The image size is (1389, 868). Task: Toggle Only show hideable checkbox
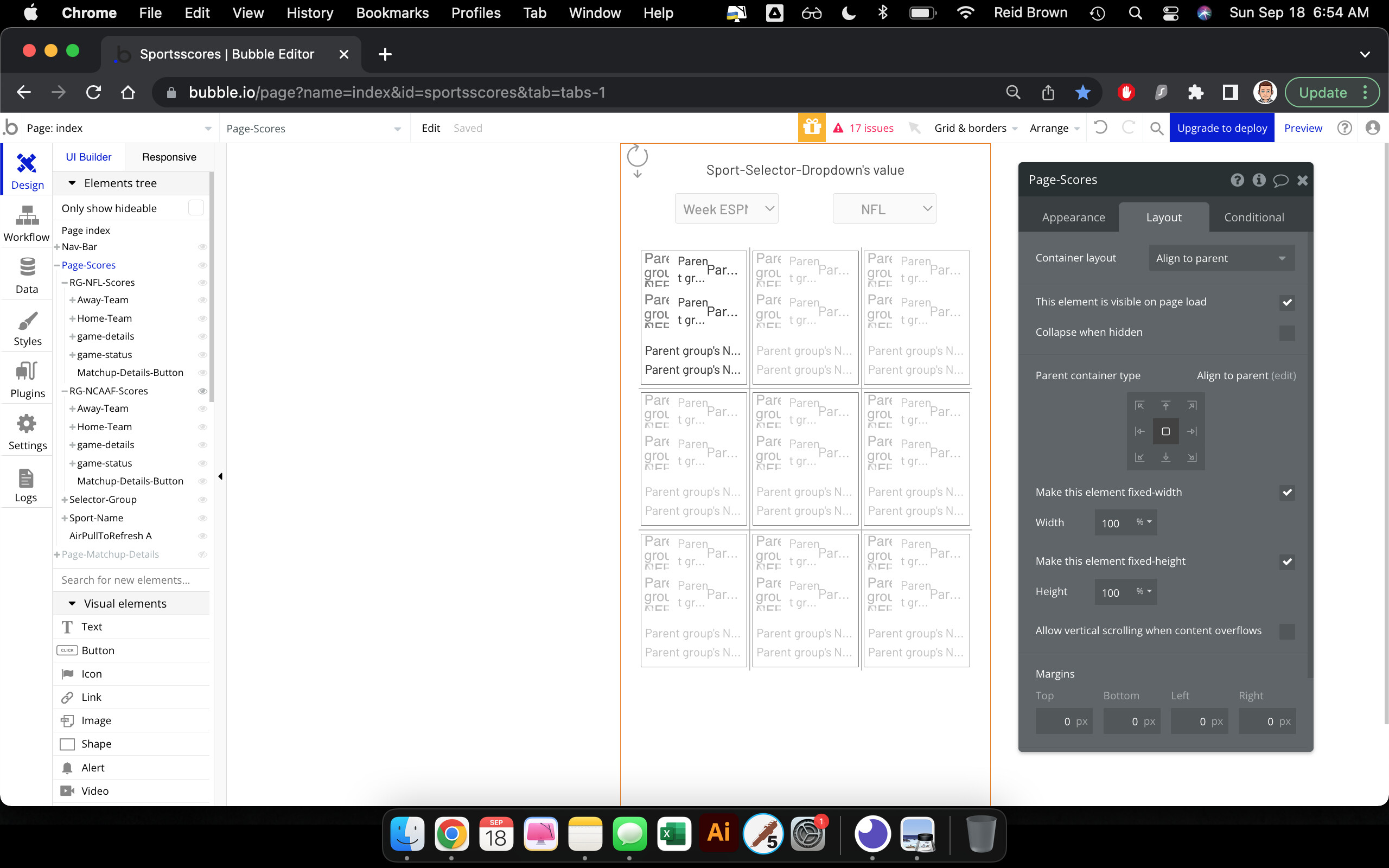pyautogui.click(x=196, y=208)
